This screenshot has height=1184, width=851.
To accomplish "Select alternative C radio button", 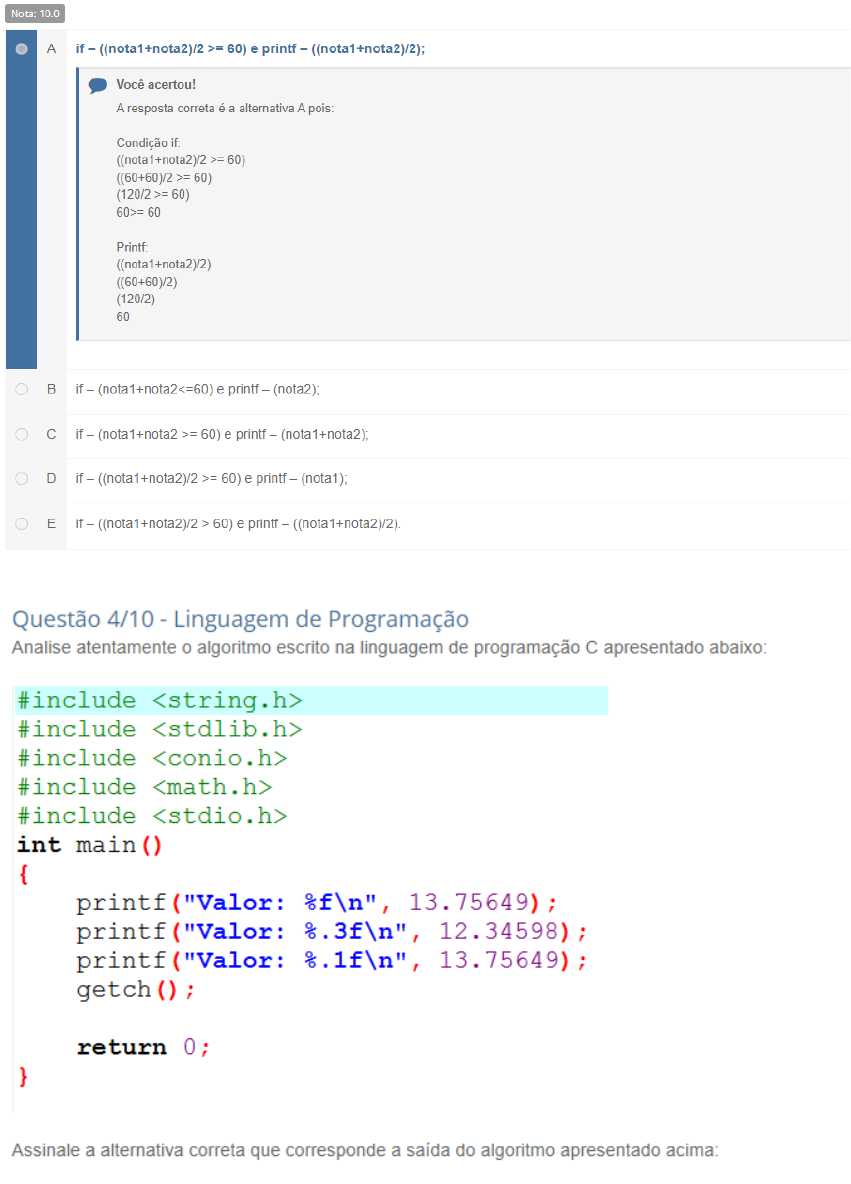I will pyautogui.click(x=21, y=434).
